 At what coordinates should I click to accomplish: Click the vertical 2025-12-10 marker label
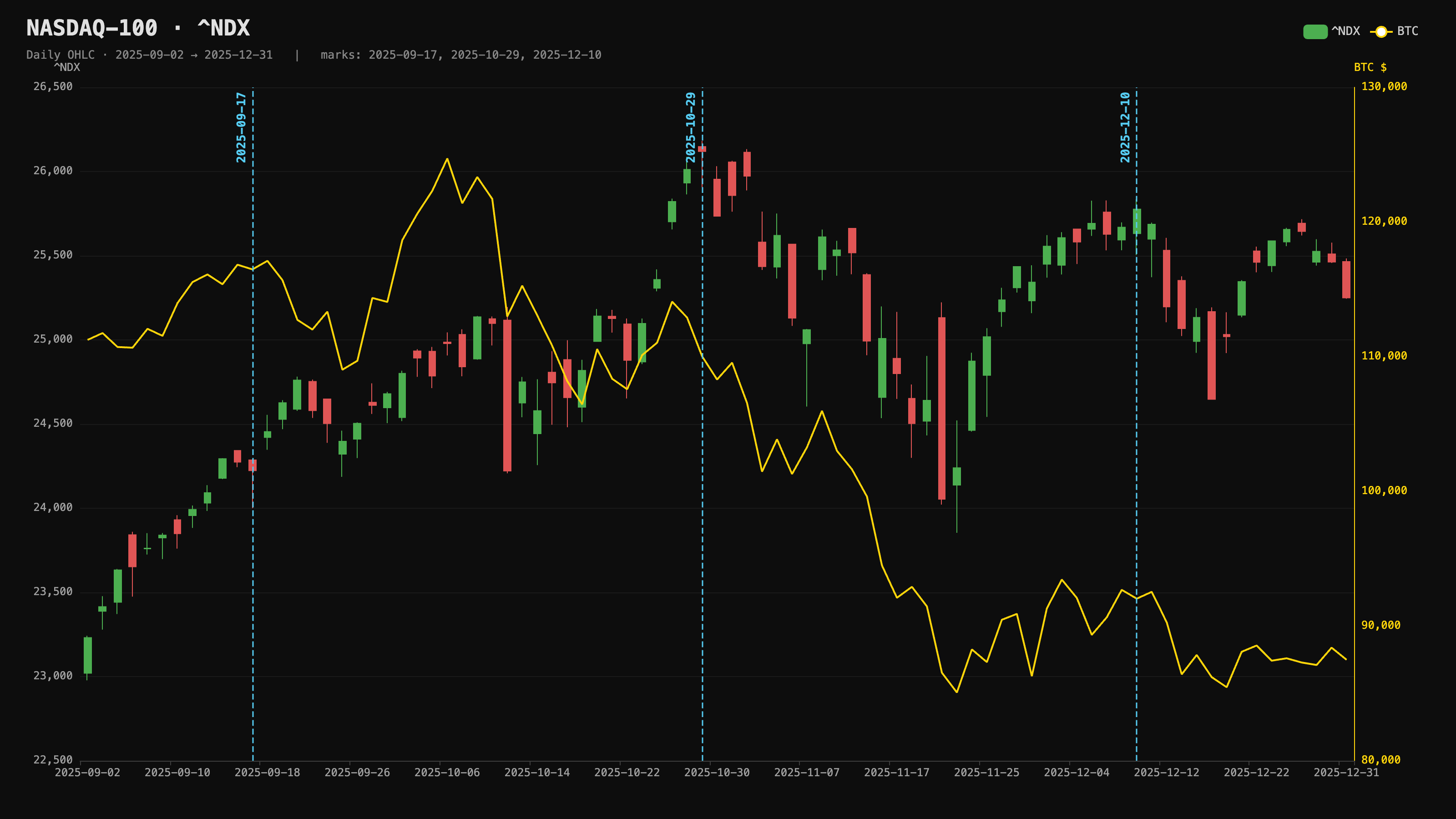point(1125,128)
